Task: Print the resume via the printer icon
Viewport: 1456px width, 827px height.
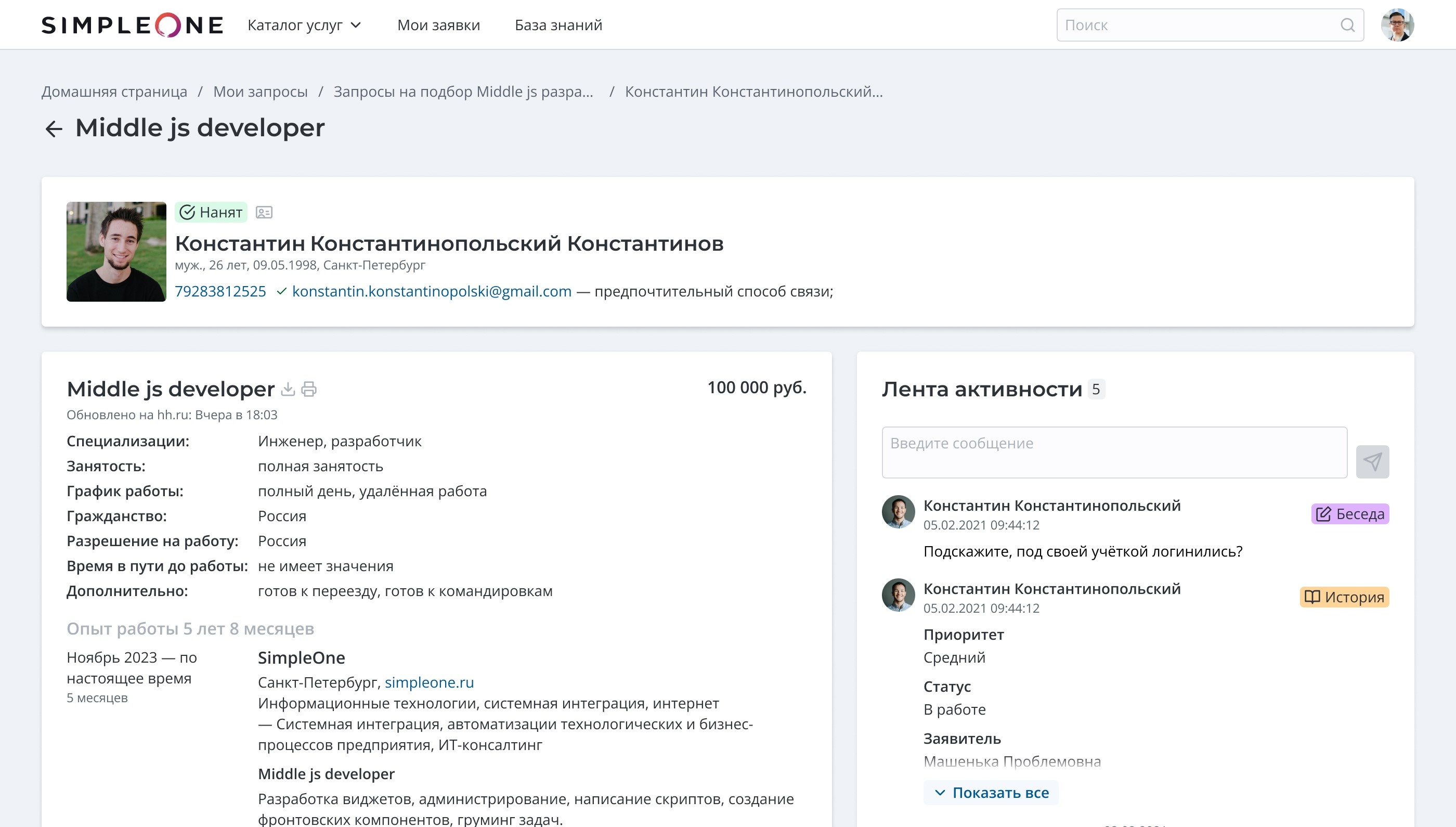Action: (309, 389)
